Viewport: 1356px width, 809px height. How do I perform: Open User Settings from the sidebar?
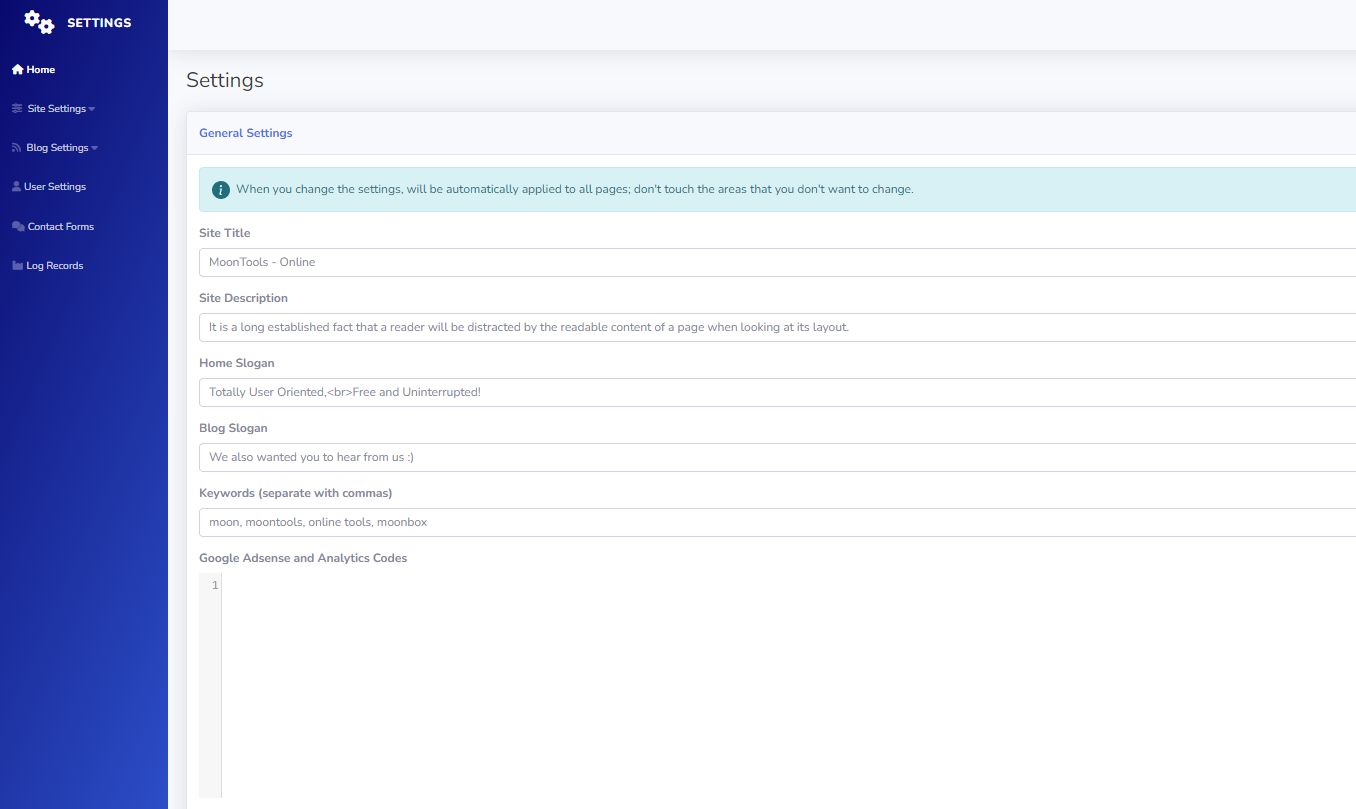pyautogui.click(x=49, y=187)
